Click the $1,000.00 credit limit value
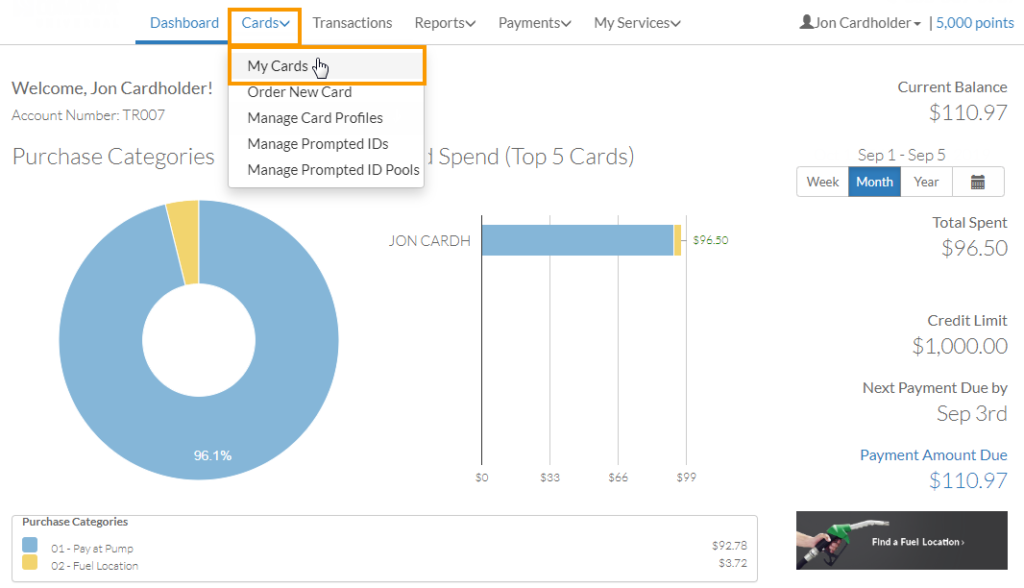 (x=959, y=346)
